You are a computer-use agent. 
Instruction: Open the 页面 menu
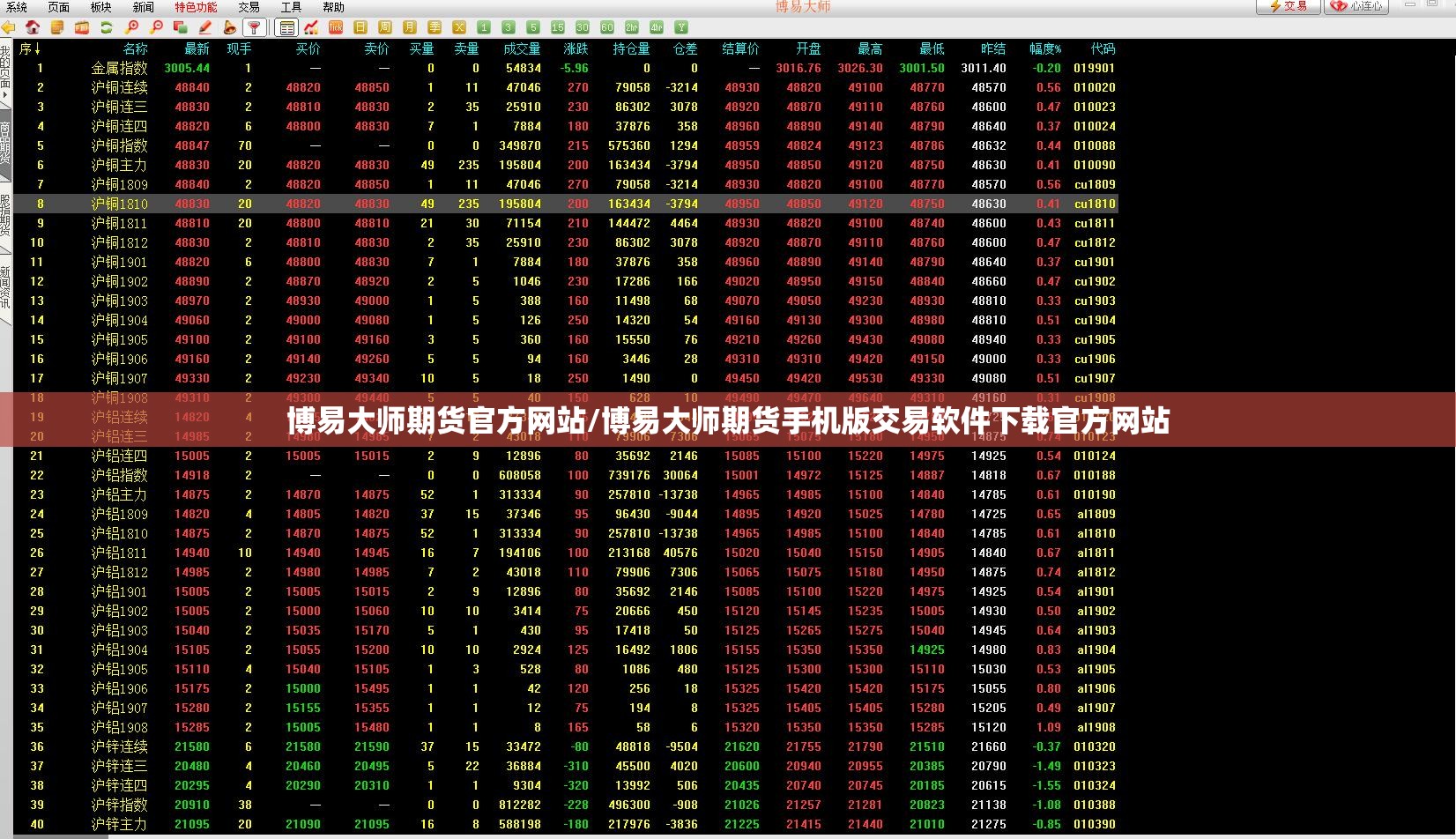pyautogui.click(x=59, y=7)
